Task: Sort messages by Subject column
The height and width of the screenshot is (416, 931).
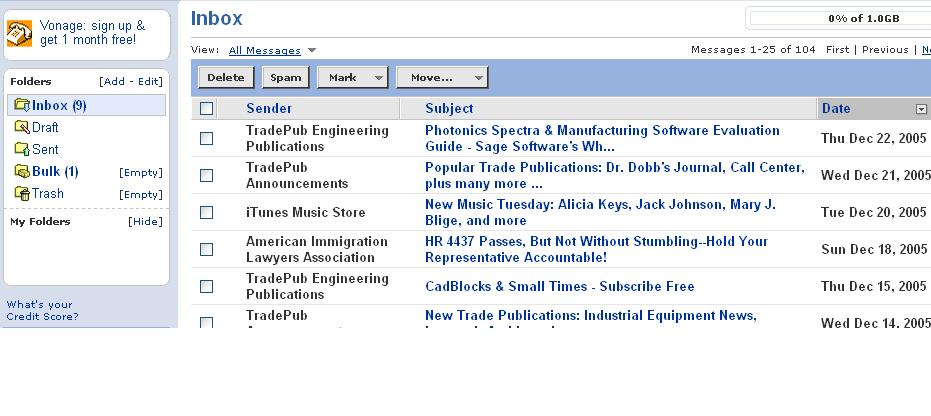Action: pyautogui.click(x=449, y=108)
